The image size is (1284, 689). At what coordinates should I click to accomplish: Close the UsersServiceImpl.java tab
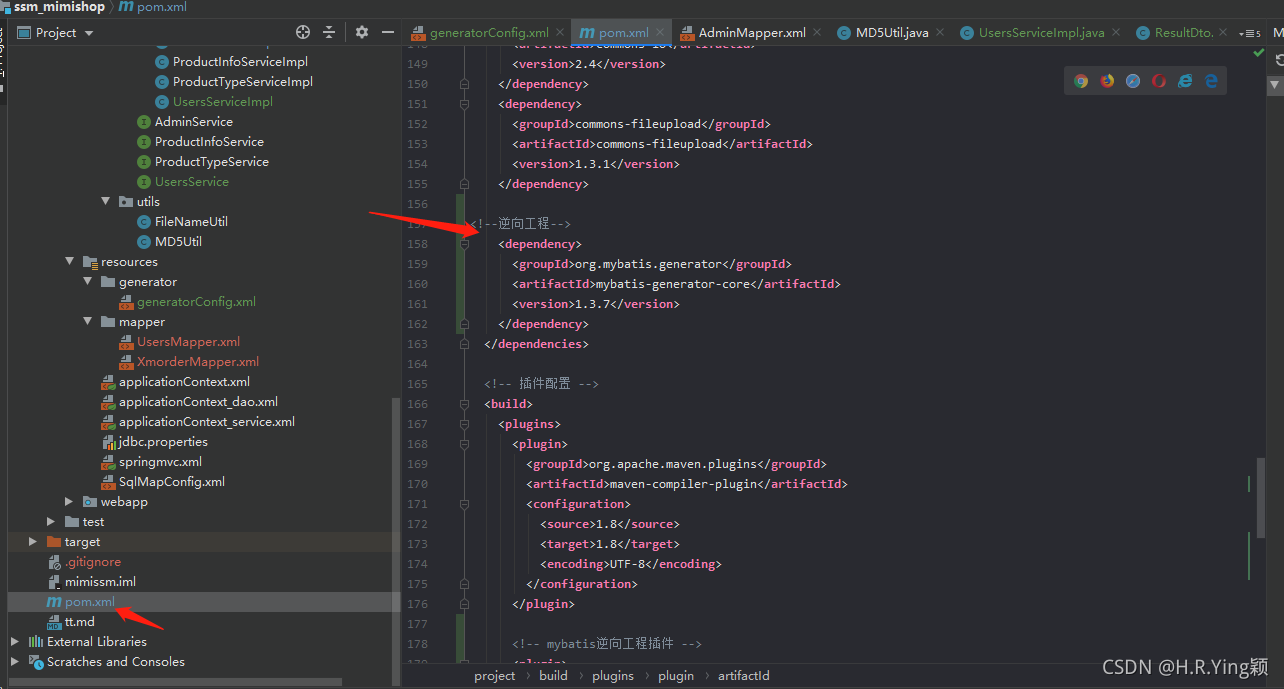pos(1116,33)
